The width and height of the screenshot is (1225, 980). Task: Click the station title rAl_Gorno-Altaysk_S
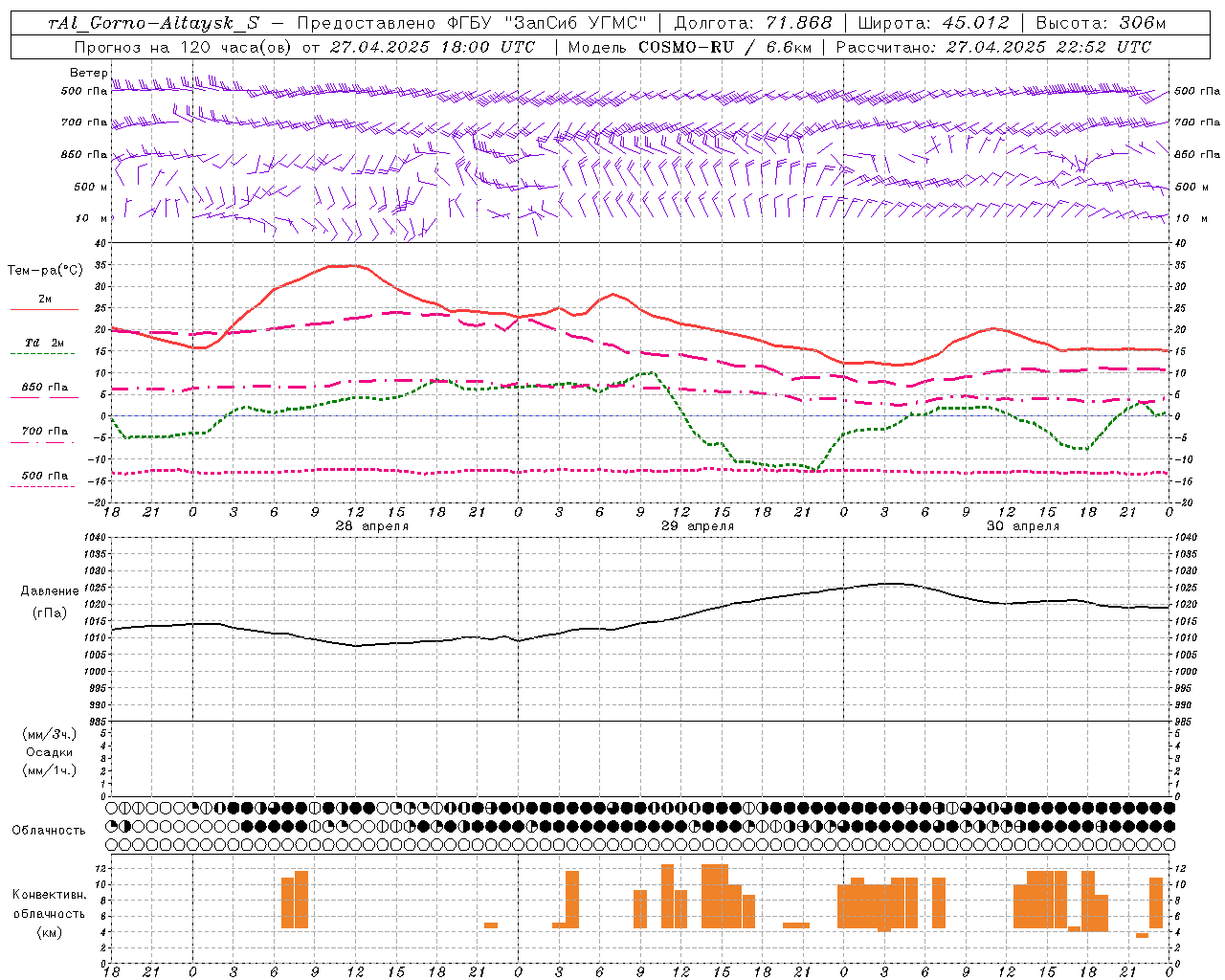click(153, 23)
